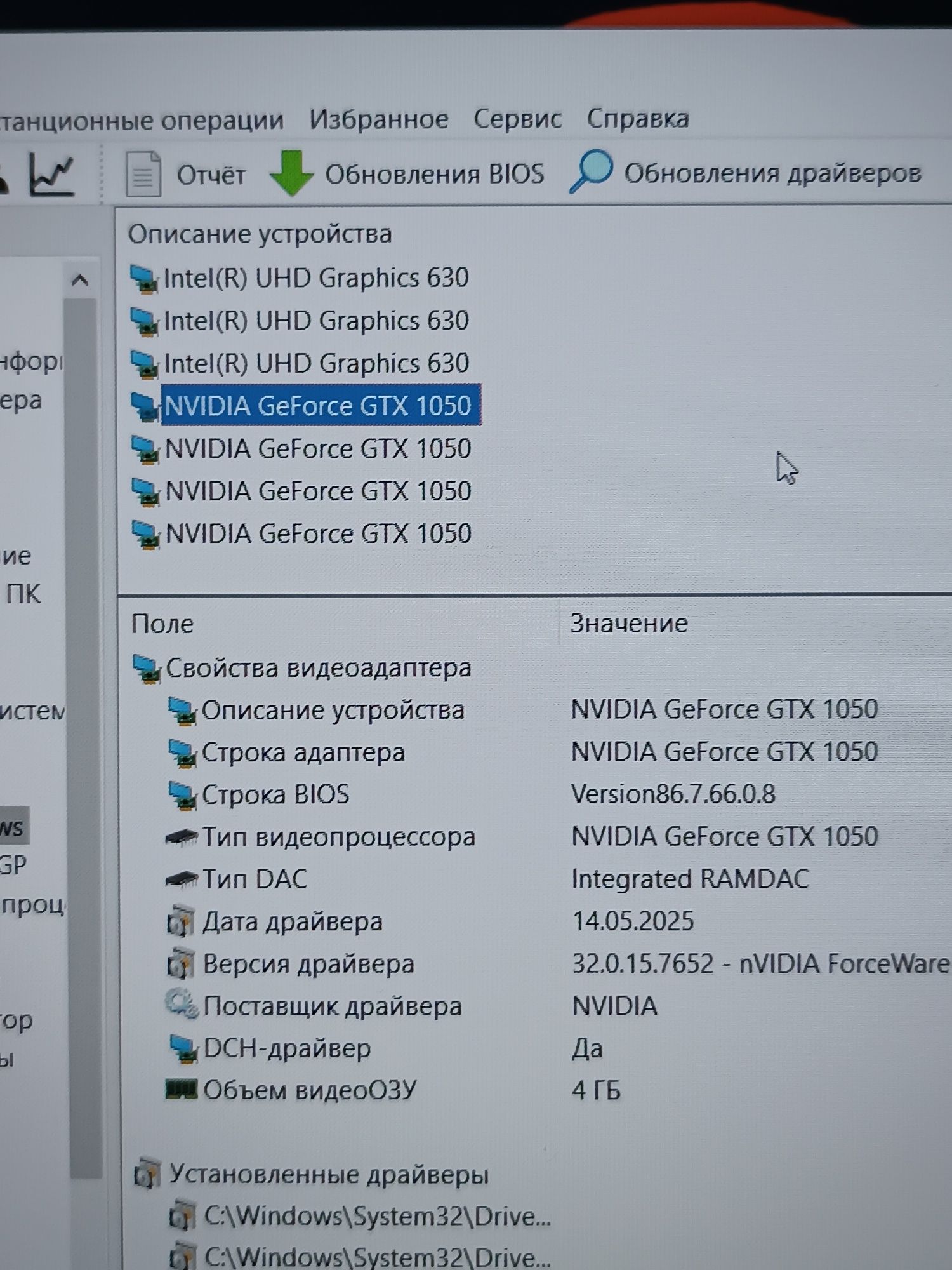Click the Значение column header
952x1270 pixels.
629,623
